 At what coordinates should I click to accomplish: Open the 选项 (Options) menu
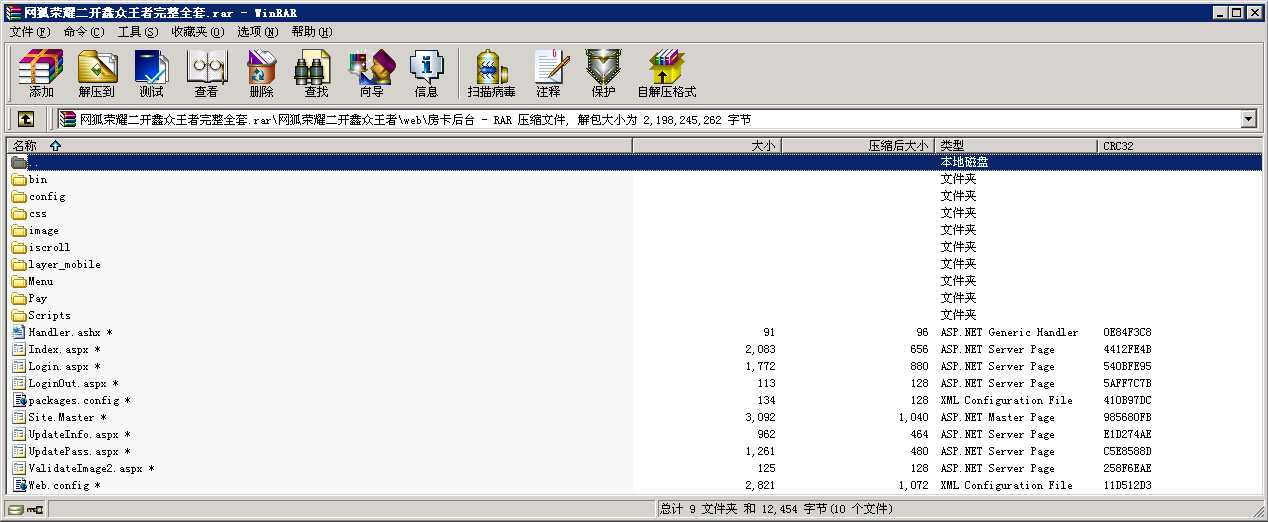click(258, 32)
